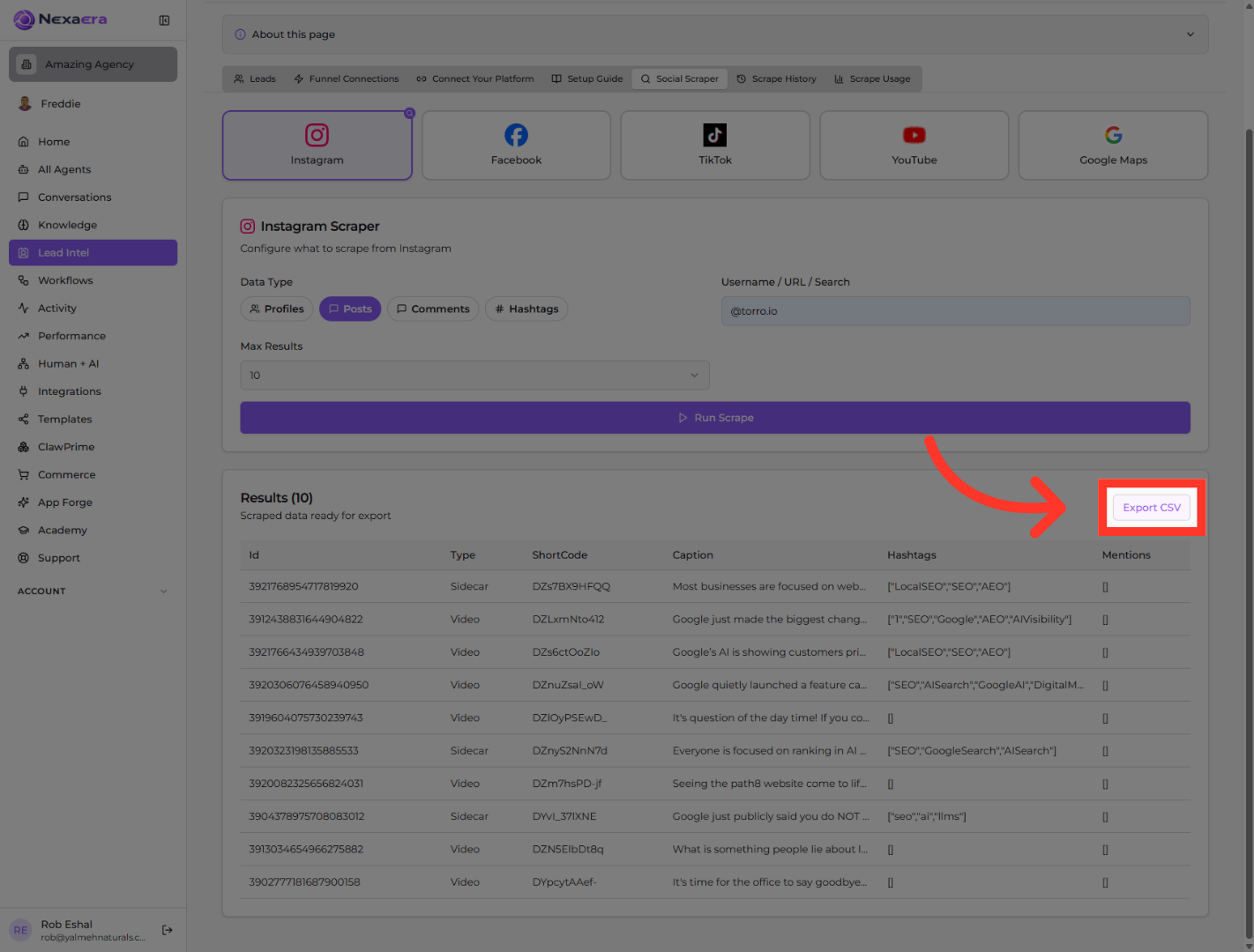Click caption 'Seeing the path8 website come to lif...'

[769, 784]
